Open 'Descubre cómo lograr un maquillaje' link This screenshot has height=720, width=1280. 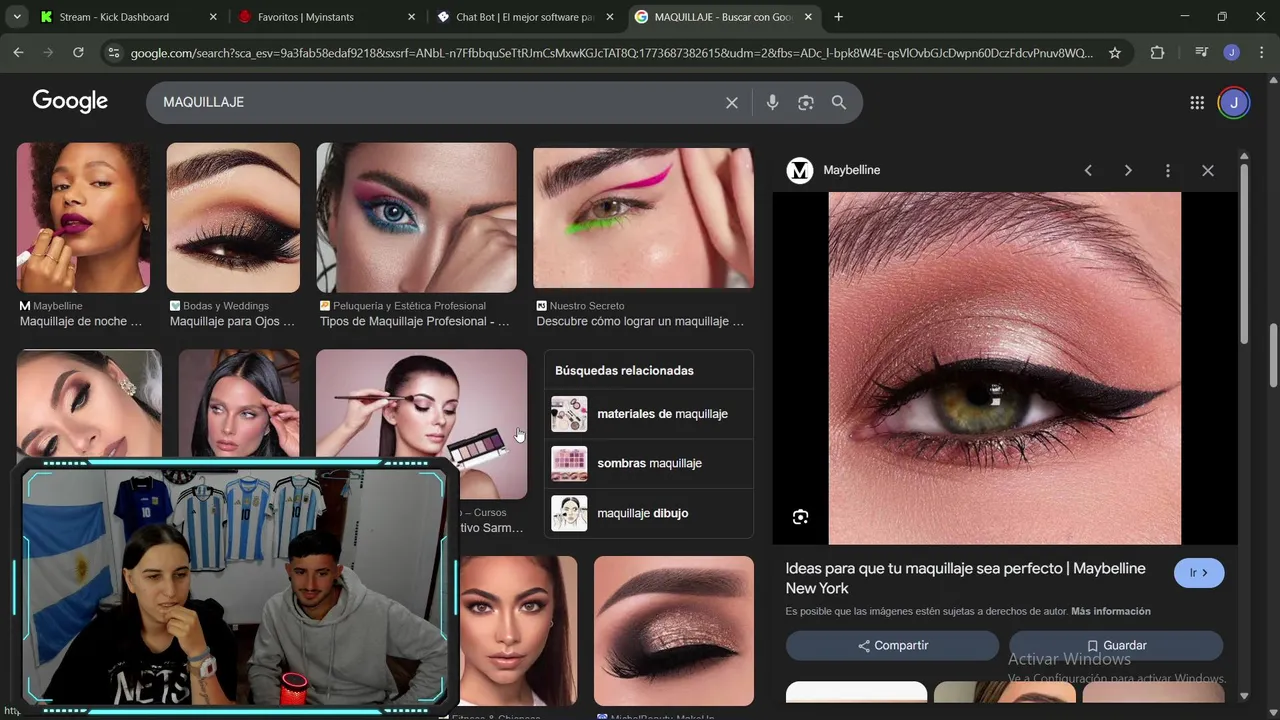(x=640, y=321)
